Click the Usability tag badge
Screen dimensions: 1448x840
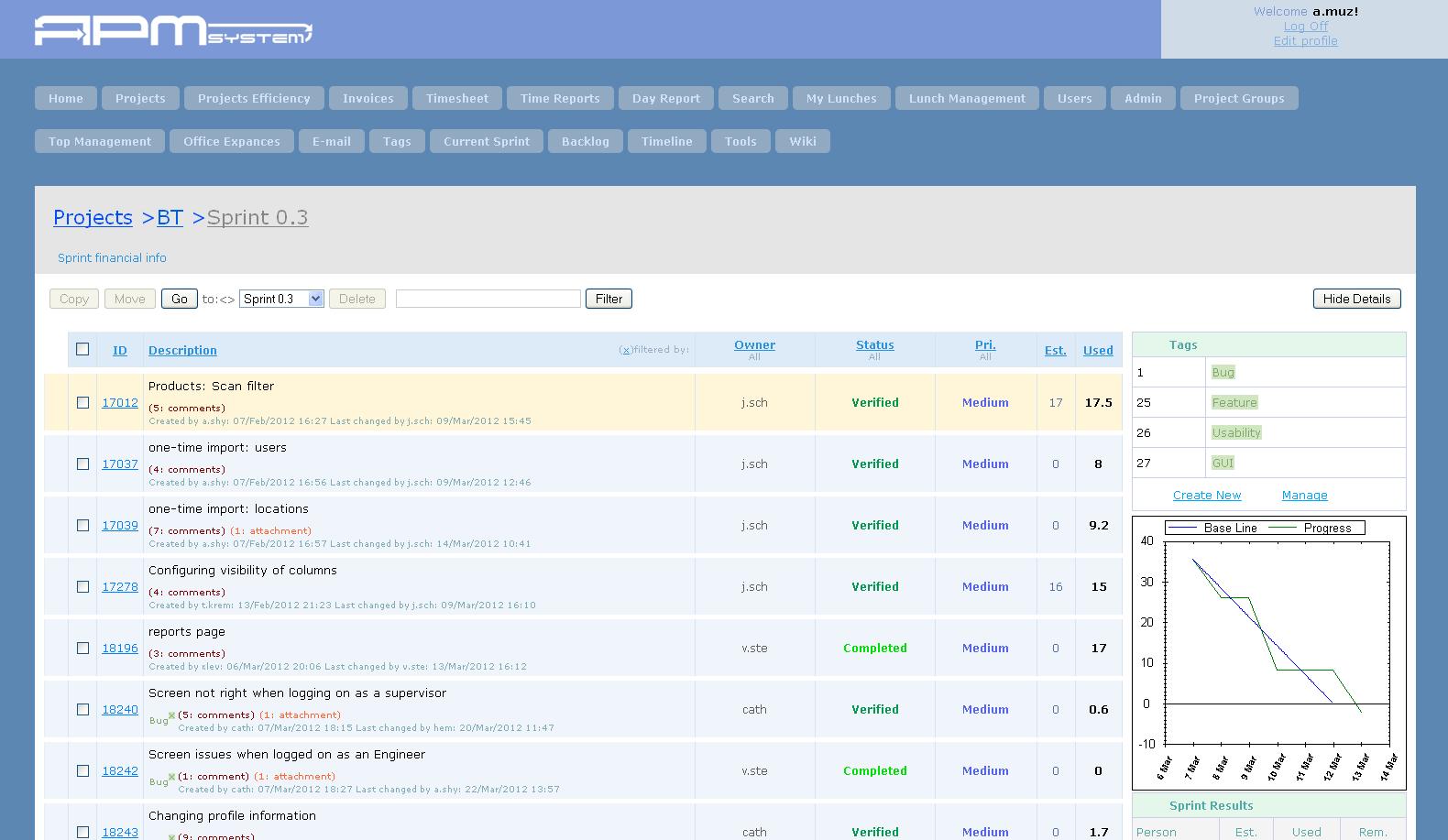1235,432
